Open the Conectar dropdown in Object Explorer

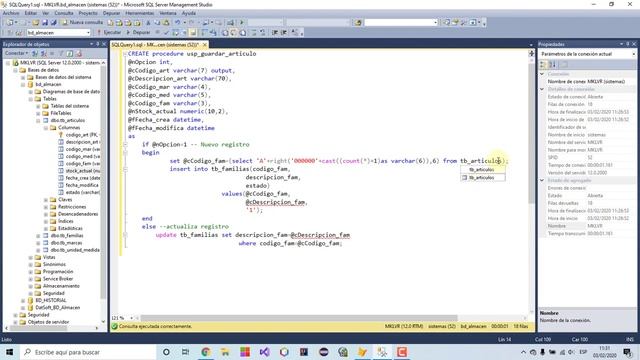(16, 53)
